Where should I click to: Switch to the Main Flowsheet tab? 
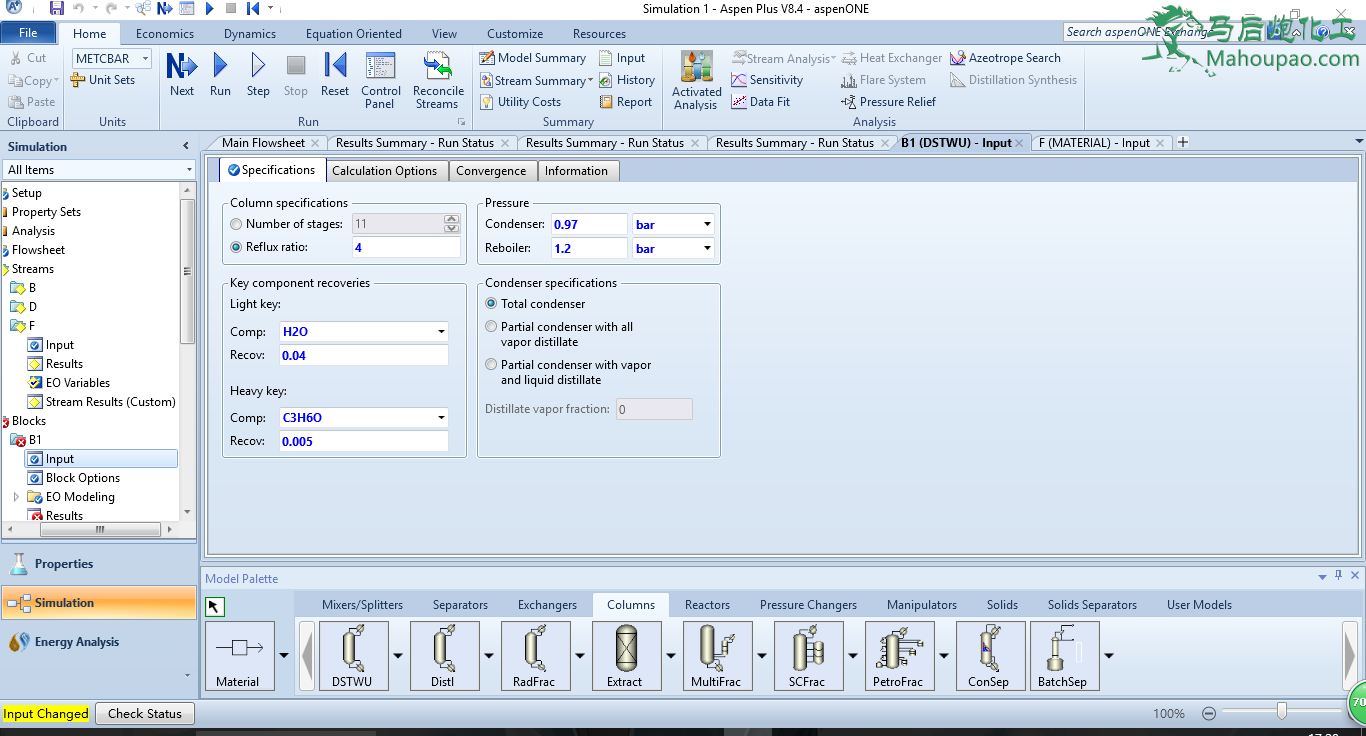click(263, 143)
